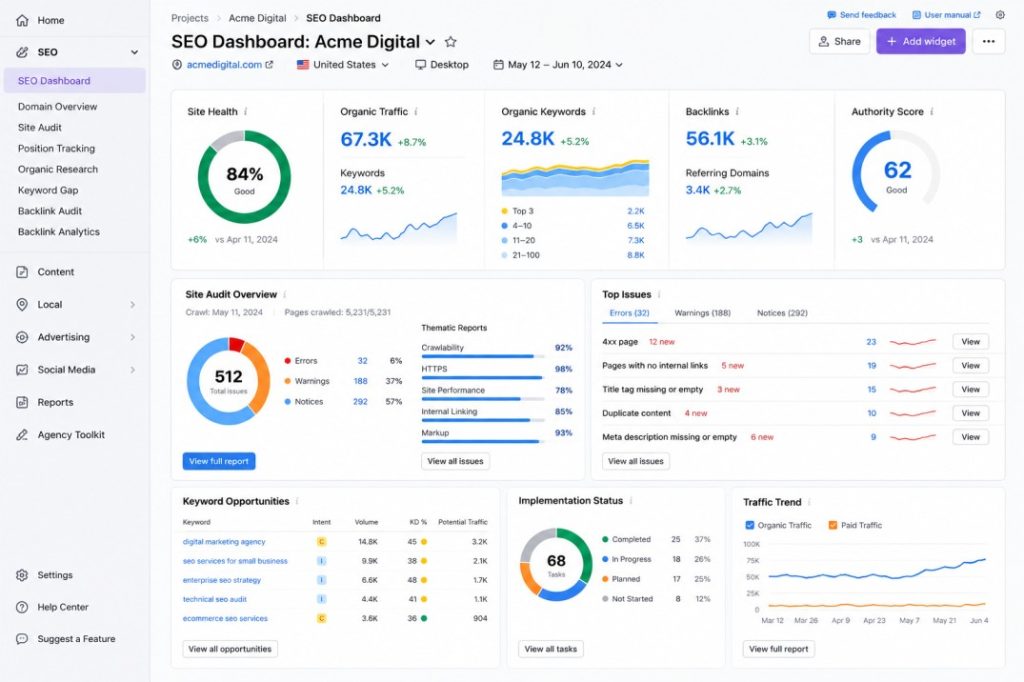Open the three-dot more options menu
The width and height of the screenshot is (1024, 682).
[989, 41]
